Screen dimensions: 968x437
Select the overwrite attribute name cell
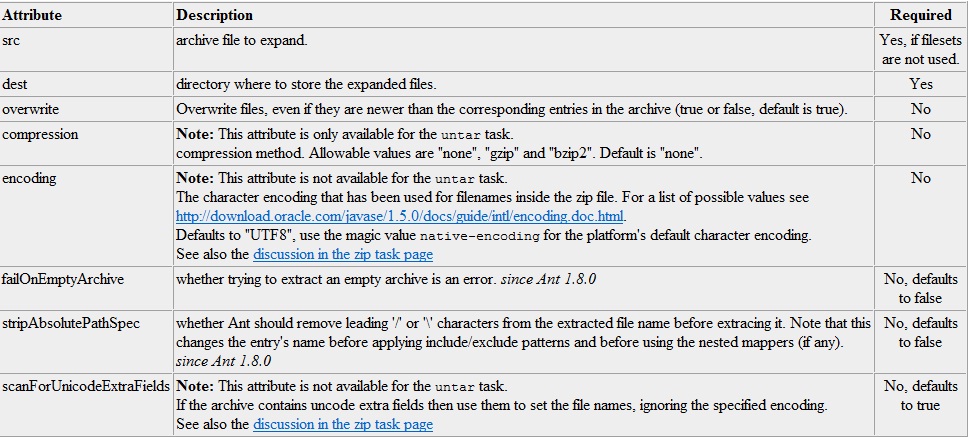pos(86,109)
